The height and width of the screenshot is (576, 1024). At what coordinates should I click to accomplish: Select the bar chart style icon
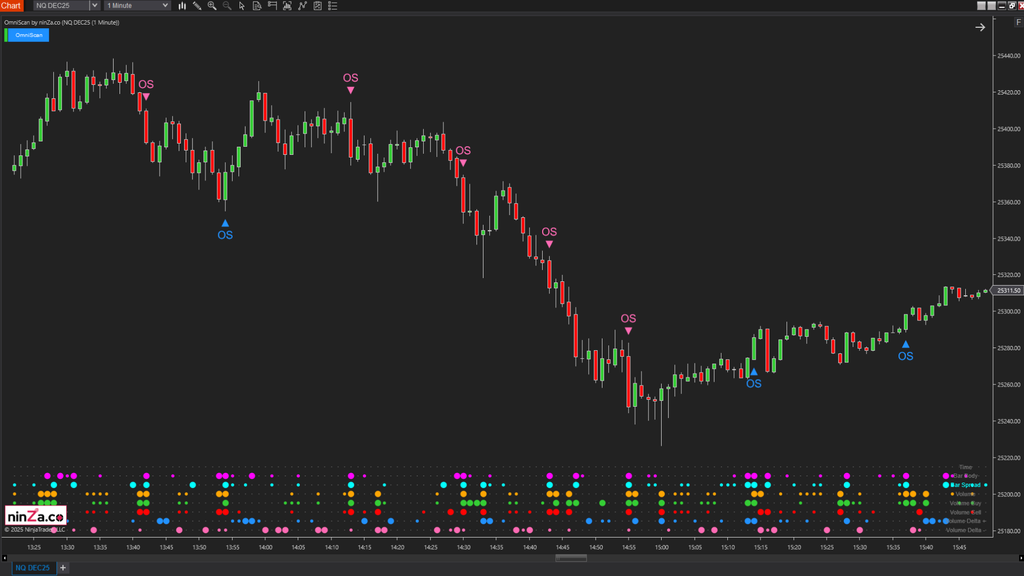pyautogui.click(x=183, y=5)
